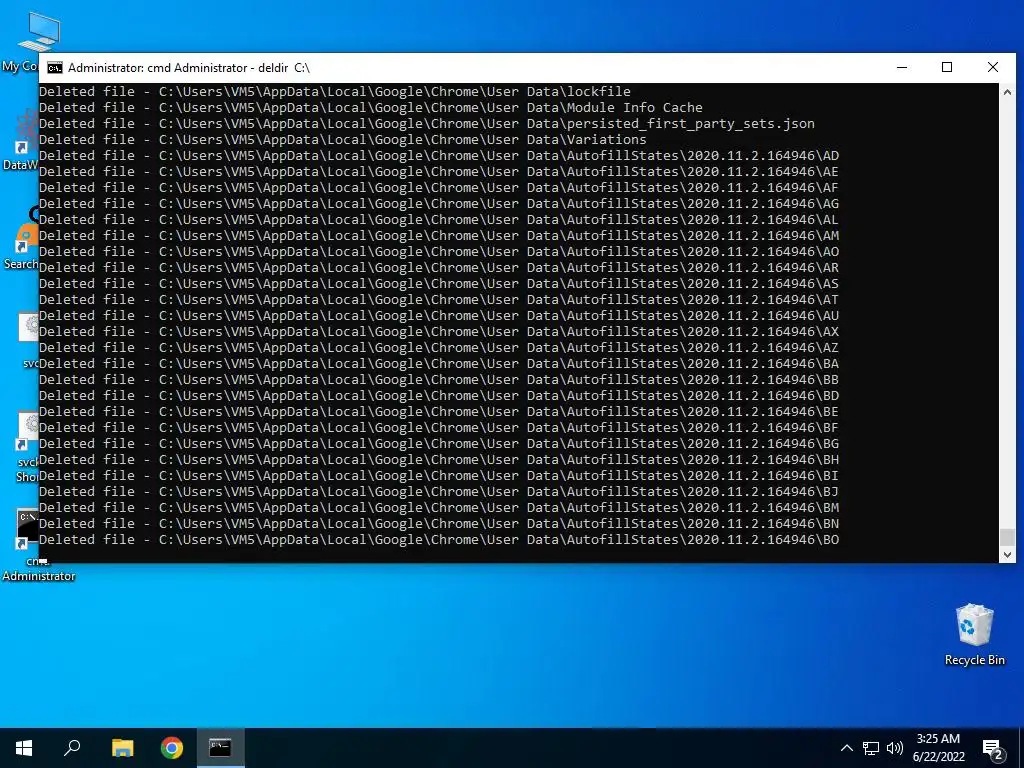Image resolution: width=1024 pixels, height=768 pixels.
Task: Open Google Chrome from the taskbar
Action: pyautogui.click(x=172, y=748)
